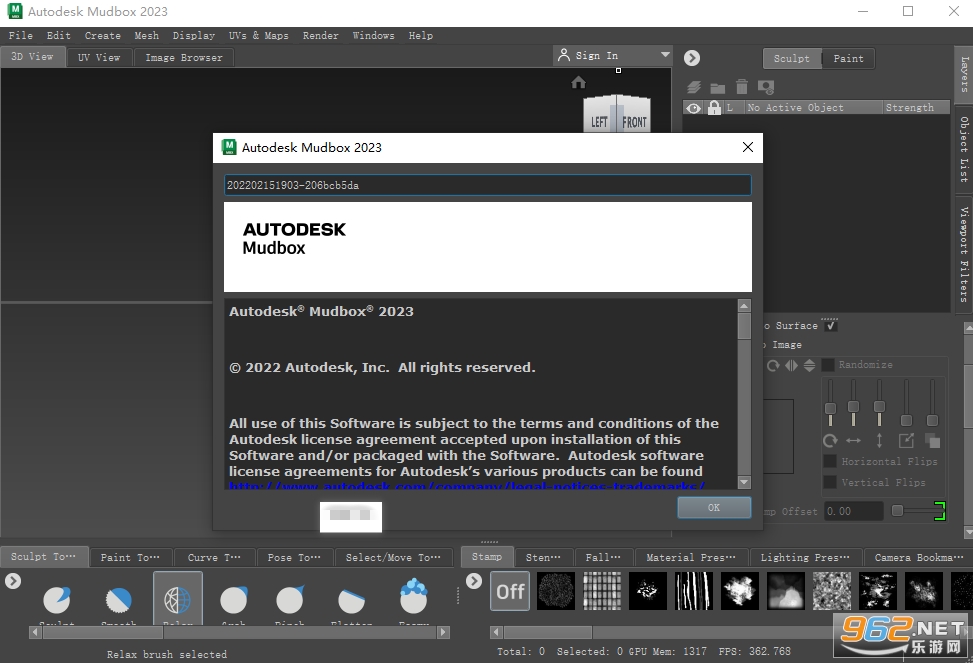Click the FRONT face of view cube

pos(634,120)
